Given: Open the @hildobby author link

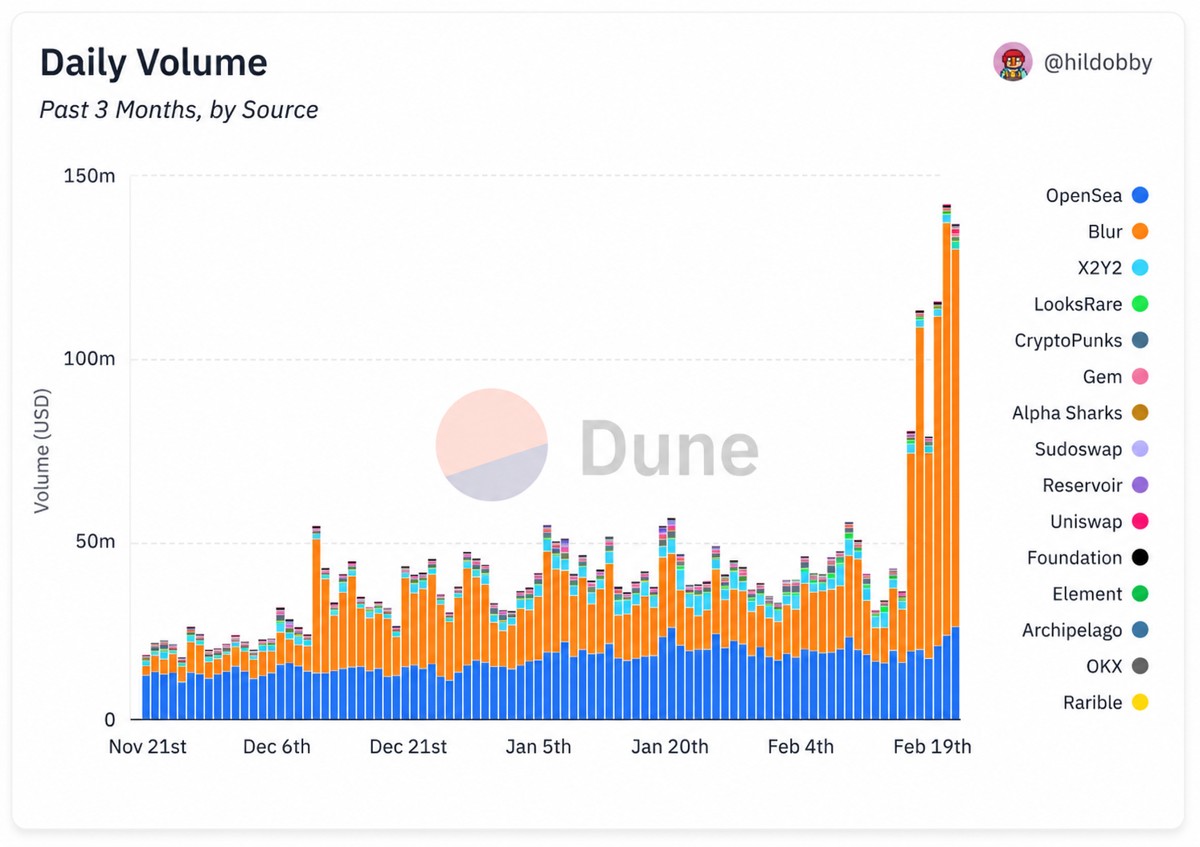Looking at the screenshot, I should (1098, 62).
